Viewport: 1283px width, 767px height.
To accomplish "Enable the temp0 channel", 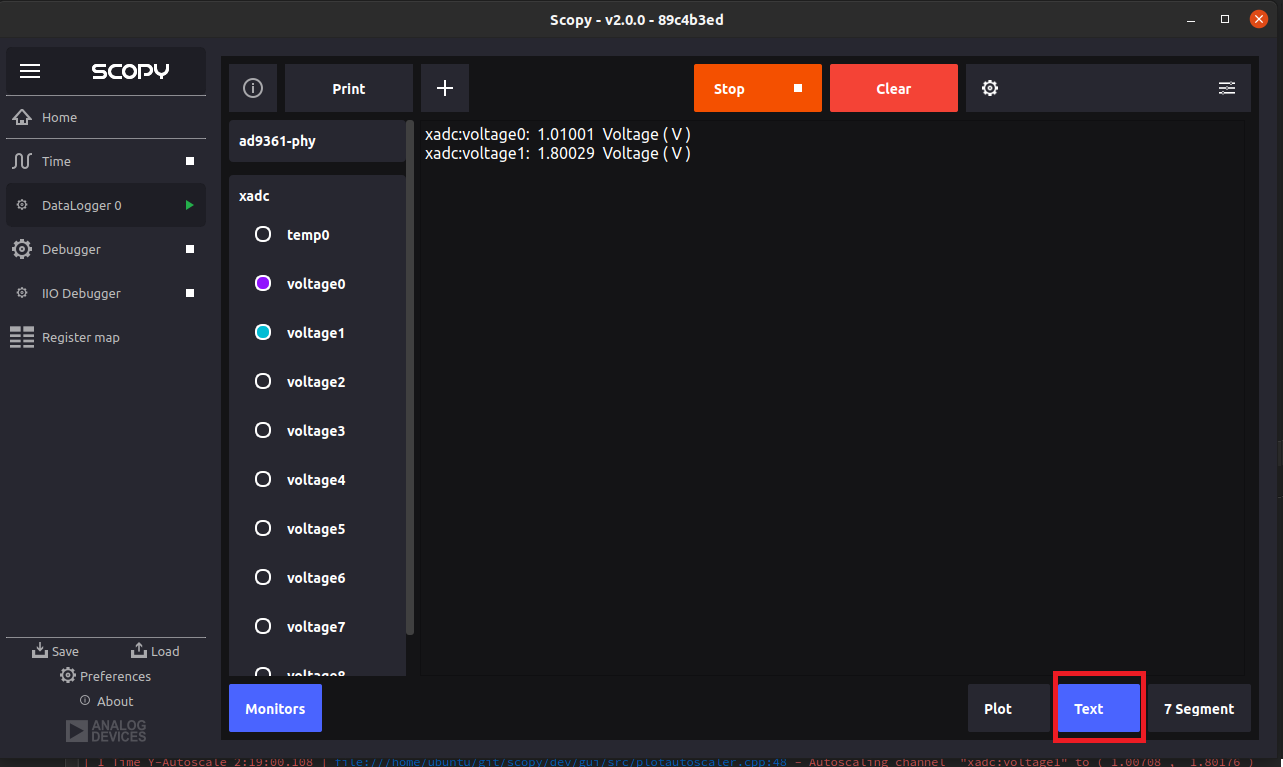I will coord(263,234).
